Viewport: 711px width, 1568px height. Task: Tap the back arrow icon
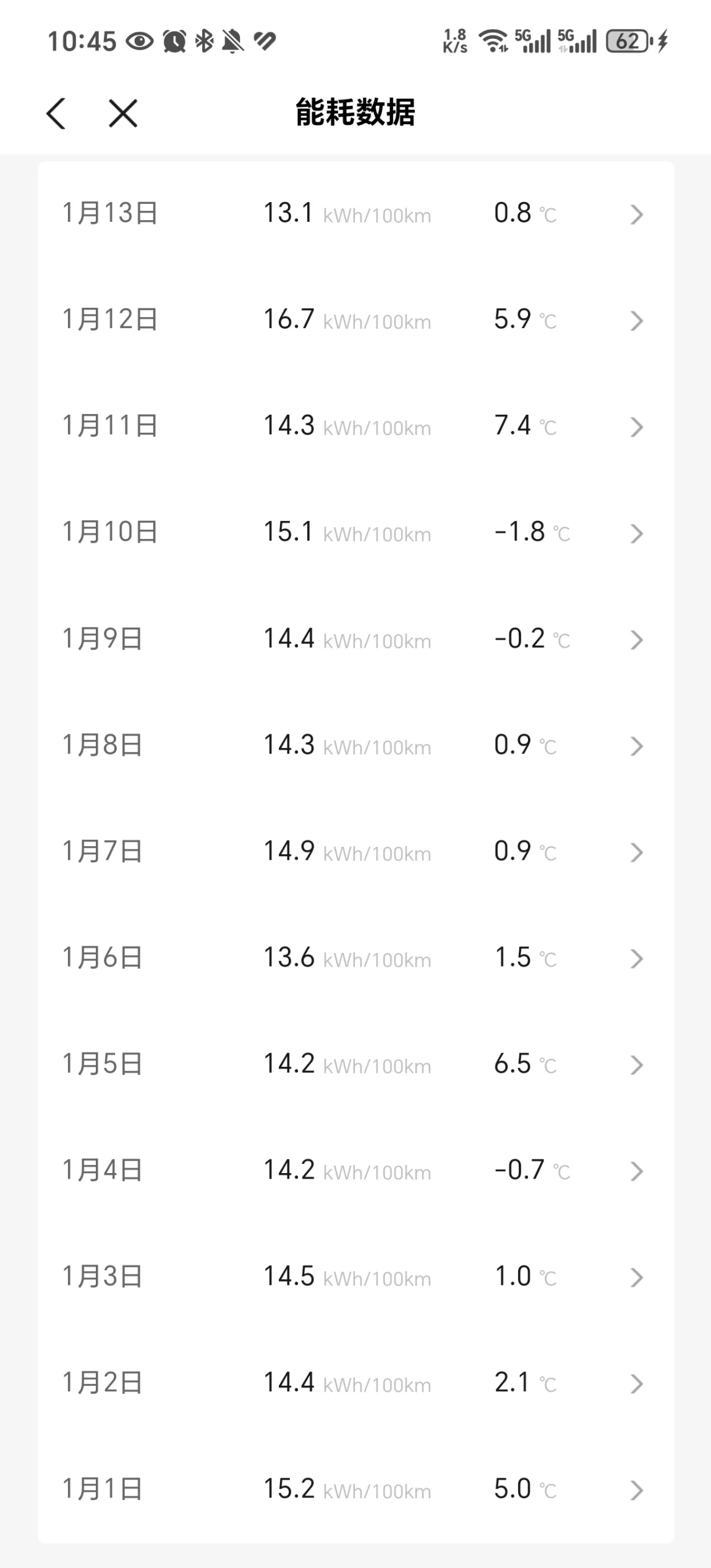coord(56,114)
